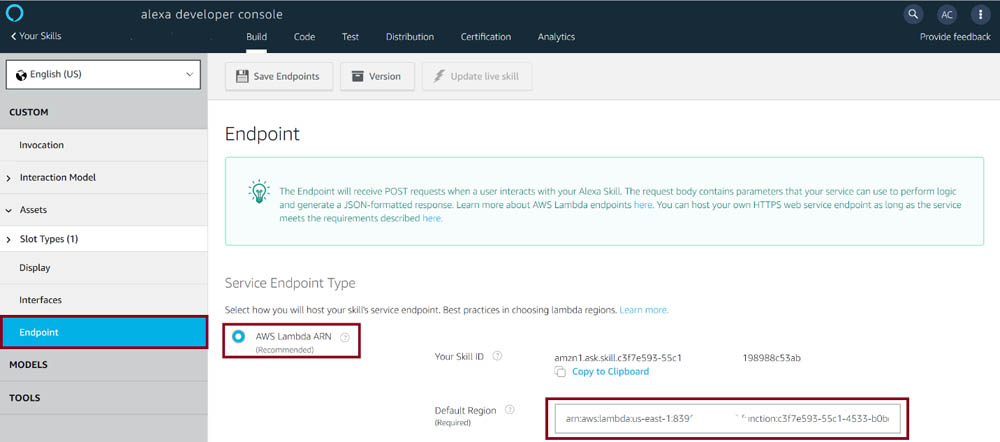Click the Alexa logo ring icon
1000x442 pixels.
tap(14, 13)
